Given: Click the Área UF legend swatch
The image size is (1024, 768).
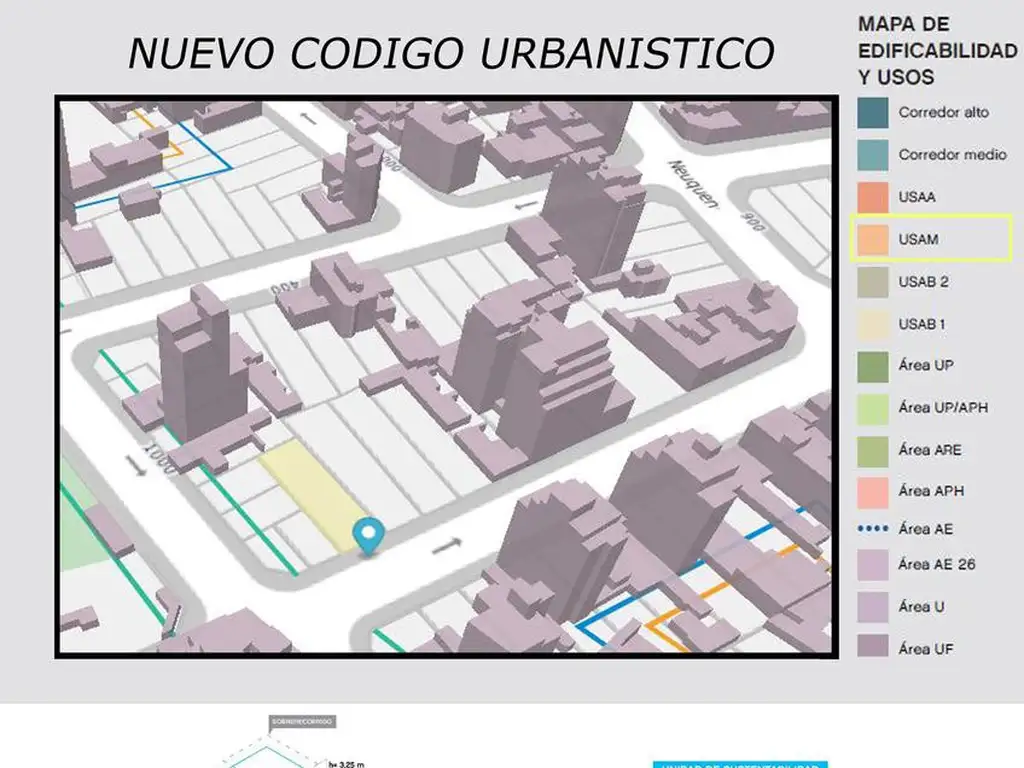Looking at the screenshot, I should point(872,649).
